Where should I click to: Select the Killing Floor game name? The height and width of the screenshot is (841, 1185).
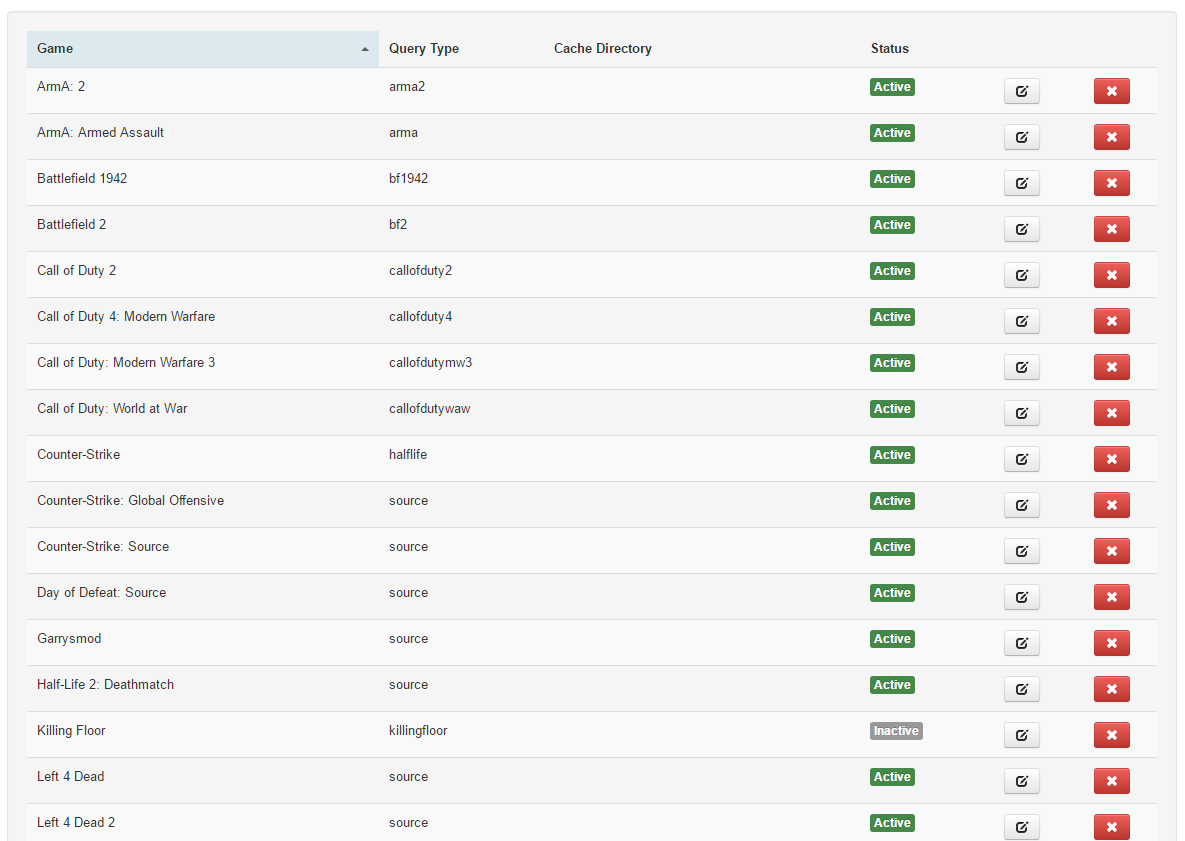coord(71,731)
